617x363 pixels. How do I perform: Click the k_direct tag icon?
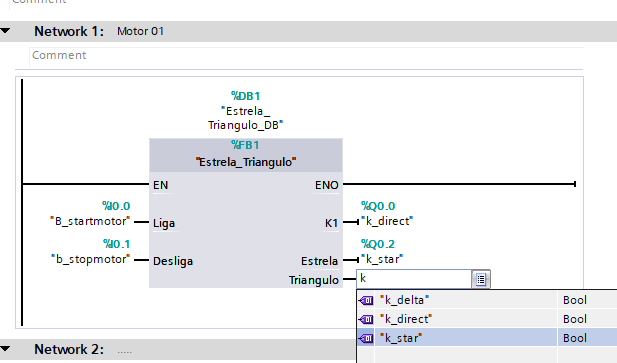[366, 319]
